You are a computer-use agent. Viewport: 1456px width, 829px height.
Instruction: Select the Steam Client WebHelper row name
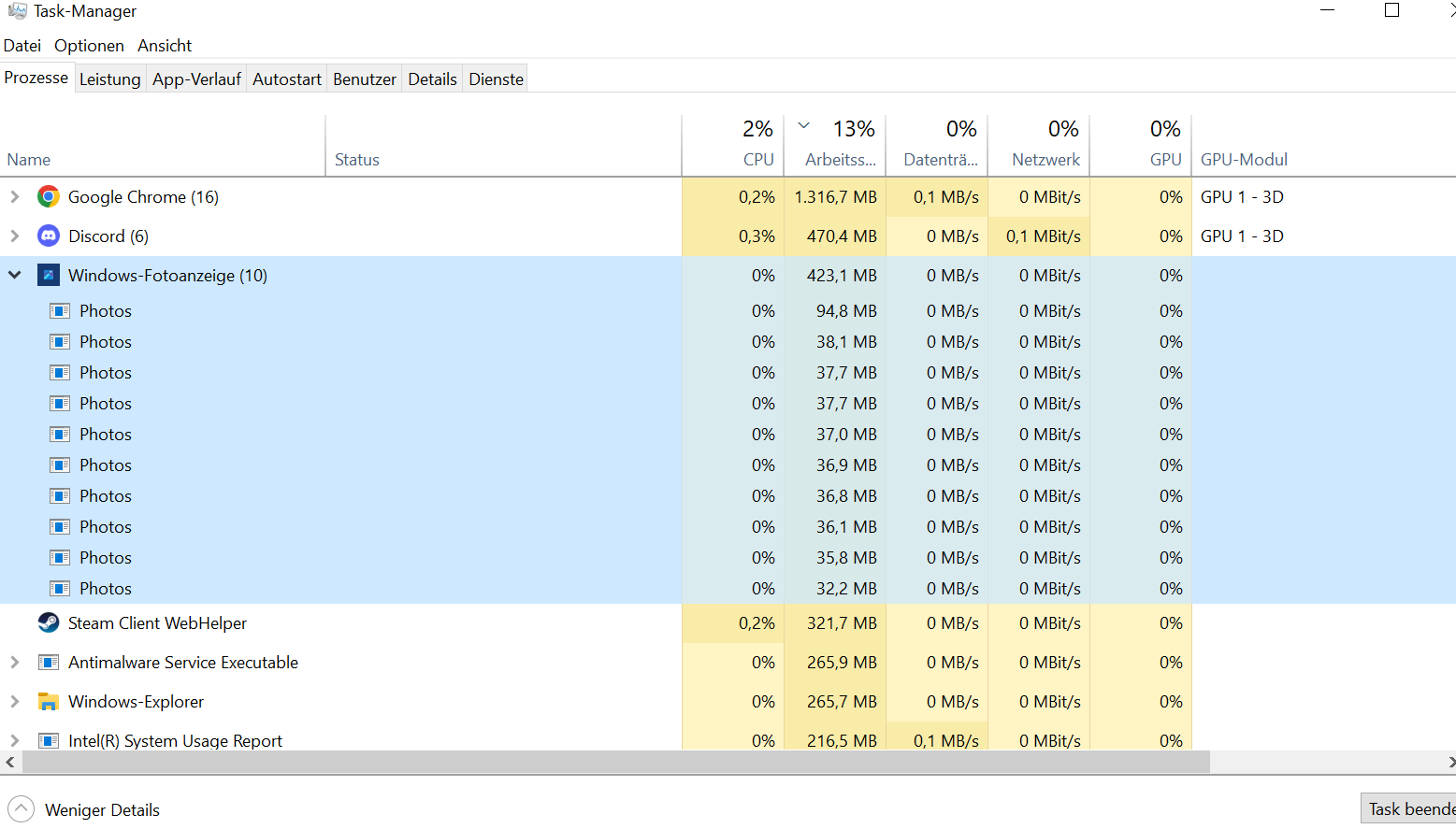tap(157, 622)
